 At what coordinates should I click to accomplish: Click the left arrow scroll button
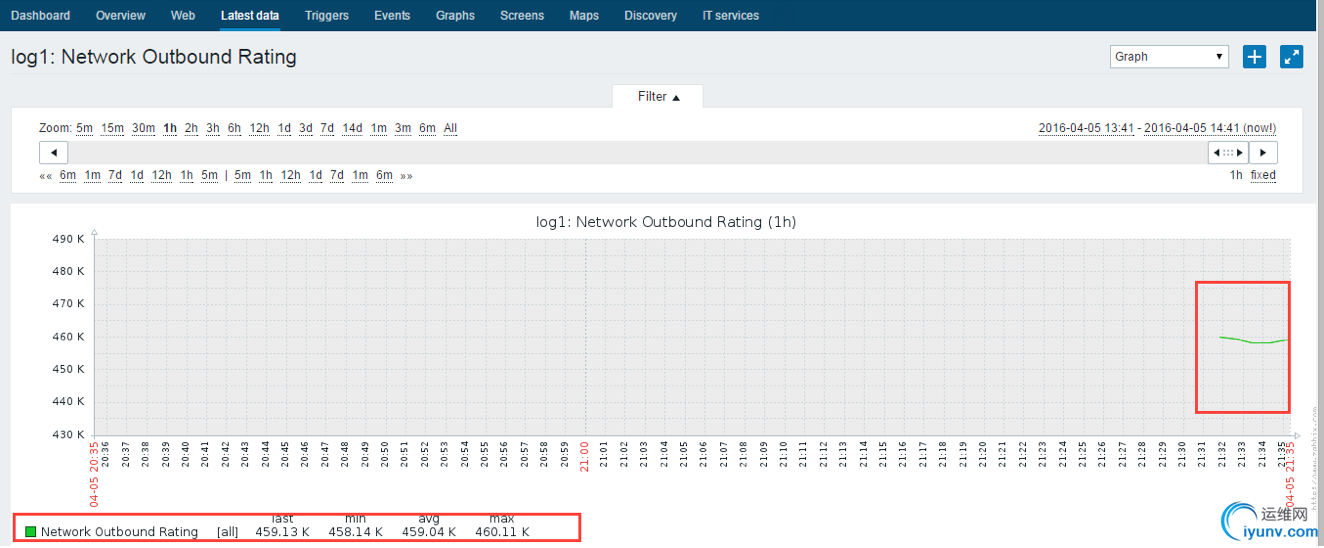[x=53, y=153]
